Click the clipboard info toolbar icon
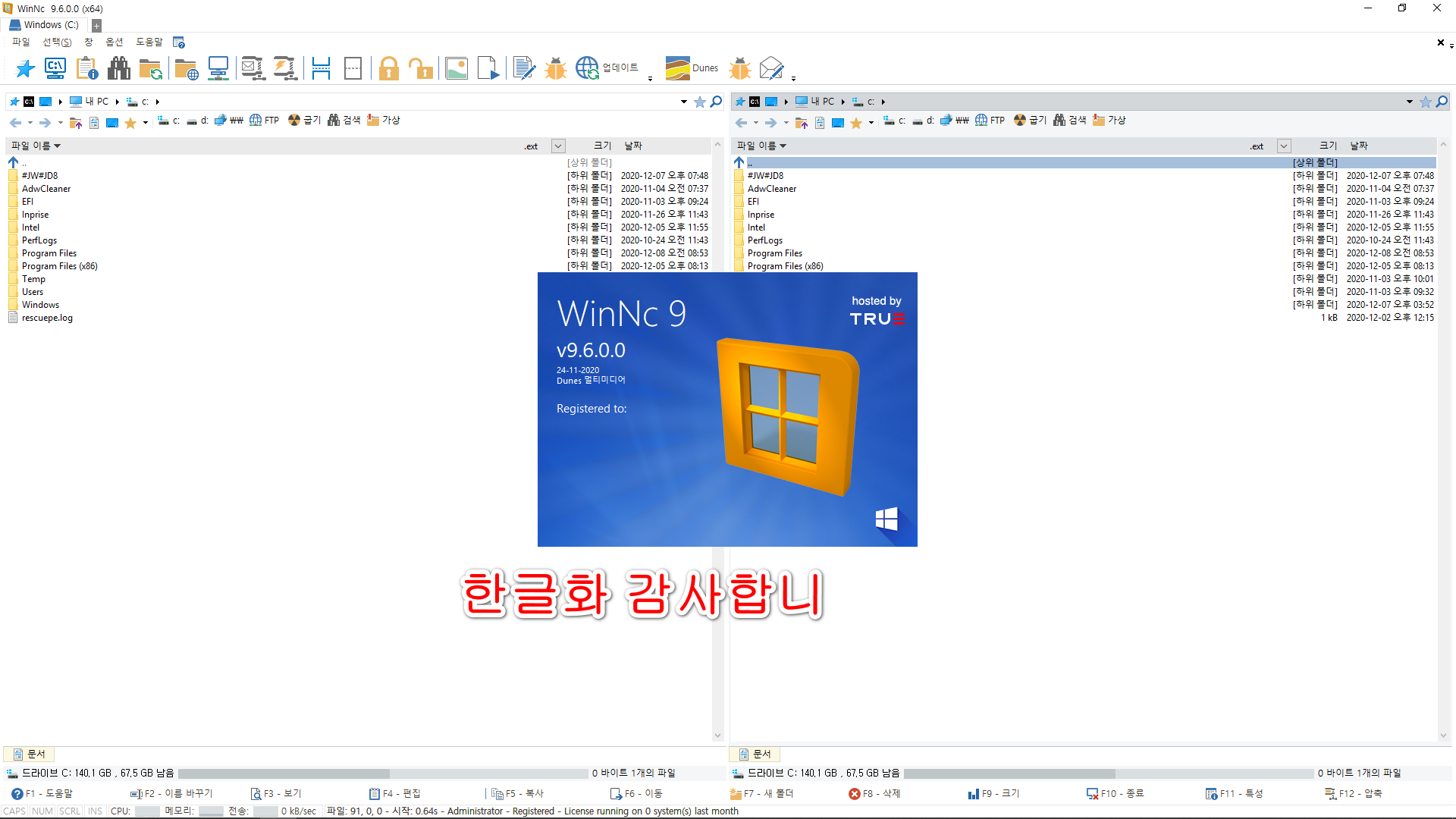The height and width of the screenshot is (819, 1456). [x=87, y=68]
